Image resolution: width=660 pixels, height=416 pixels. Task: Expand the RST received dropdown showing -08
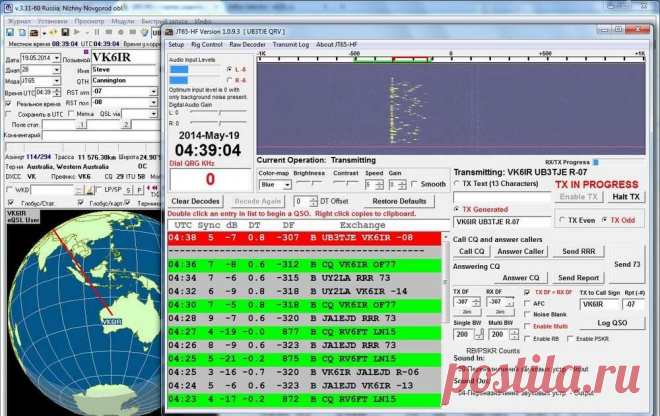pyautogui.click(x=154, y=102)
